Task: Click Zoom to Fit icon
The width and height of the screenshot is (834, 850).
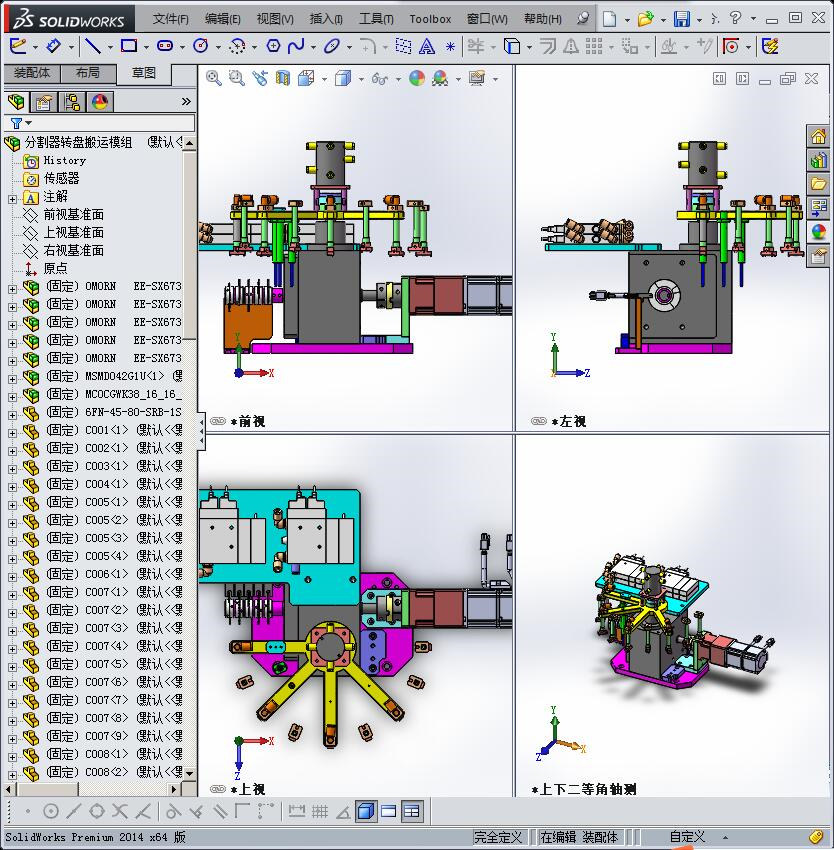Action: (x=213, y=79)
